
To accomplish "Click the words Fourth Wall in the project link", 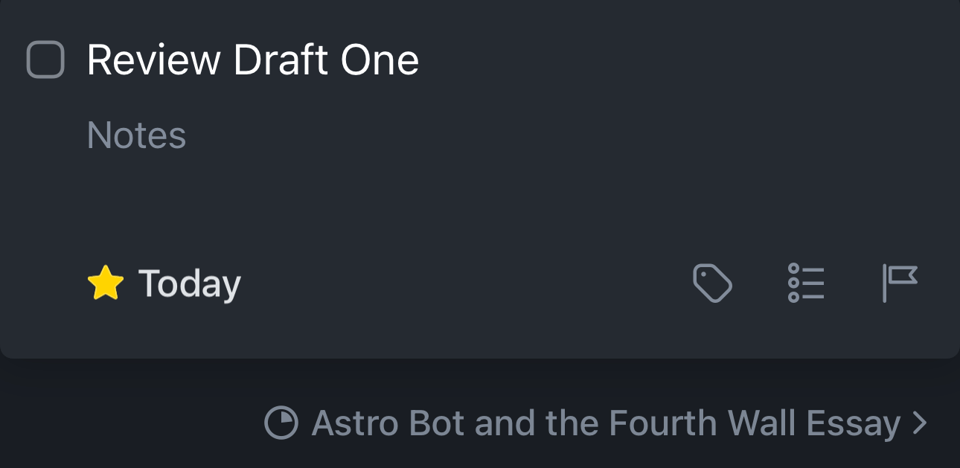I will click(x=681, y=423).
